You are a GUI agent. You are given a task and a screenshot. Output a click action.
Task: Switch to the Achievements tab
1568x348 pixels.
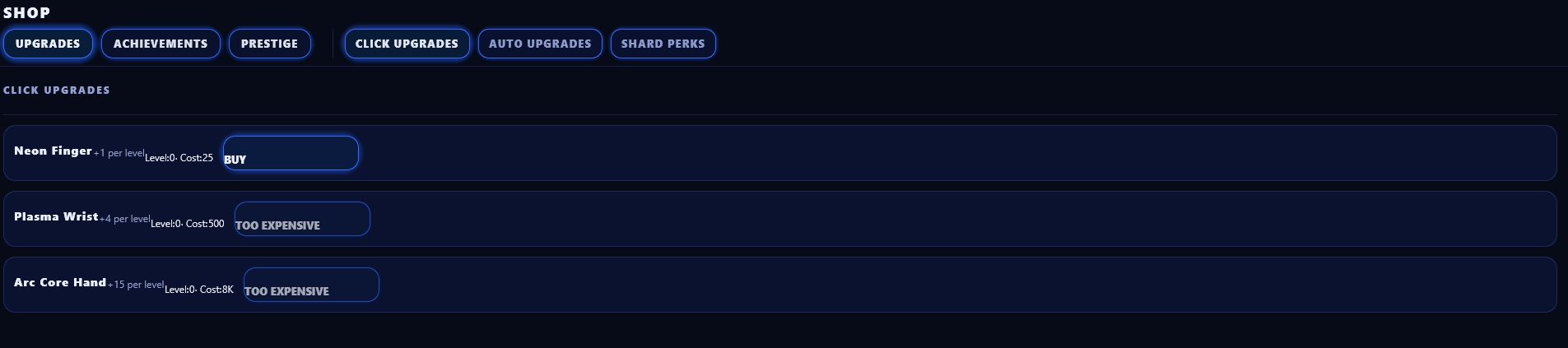(161, 44)
